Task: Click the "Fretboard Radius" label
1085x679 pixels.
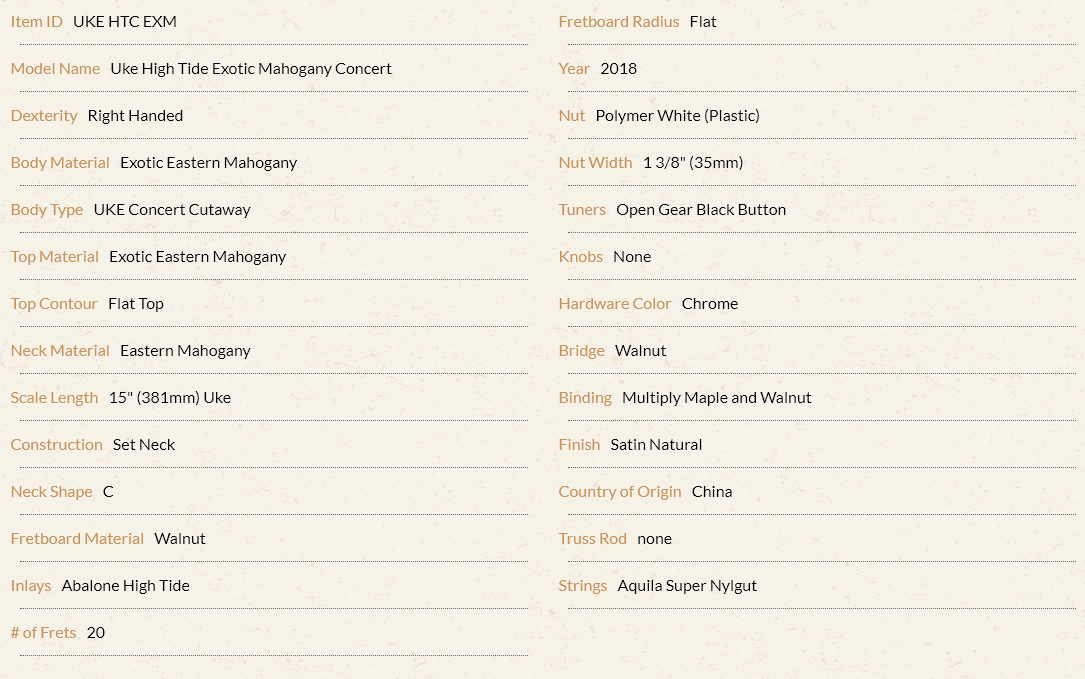Action: (619, 21)
